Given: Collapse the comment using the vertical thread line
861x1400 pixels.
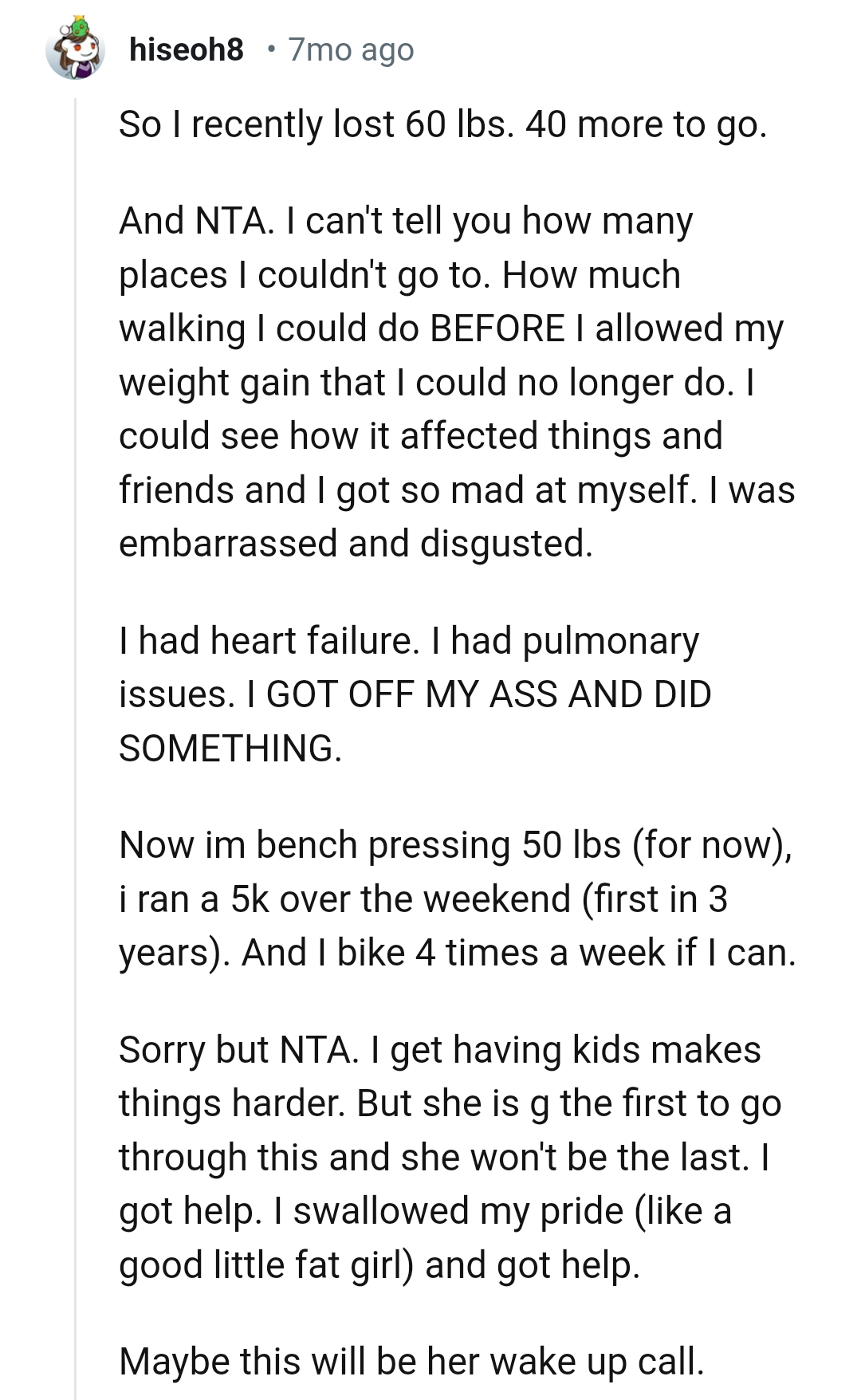Looking at the screenshot, I should click(x=76, y=718).
